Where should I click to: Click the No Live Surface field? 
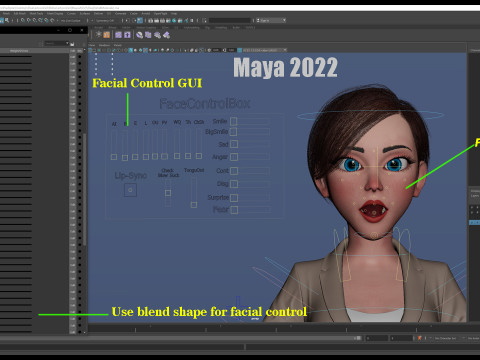point(70,20)
